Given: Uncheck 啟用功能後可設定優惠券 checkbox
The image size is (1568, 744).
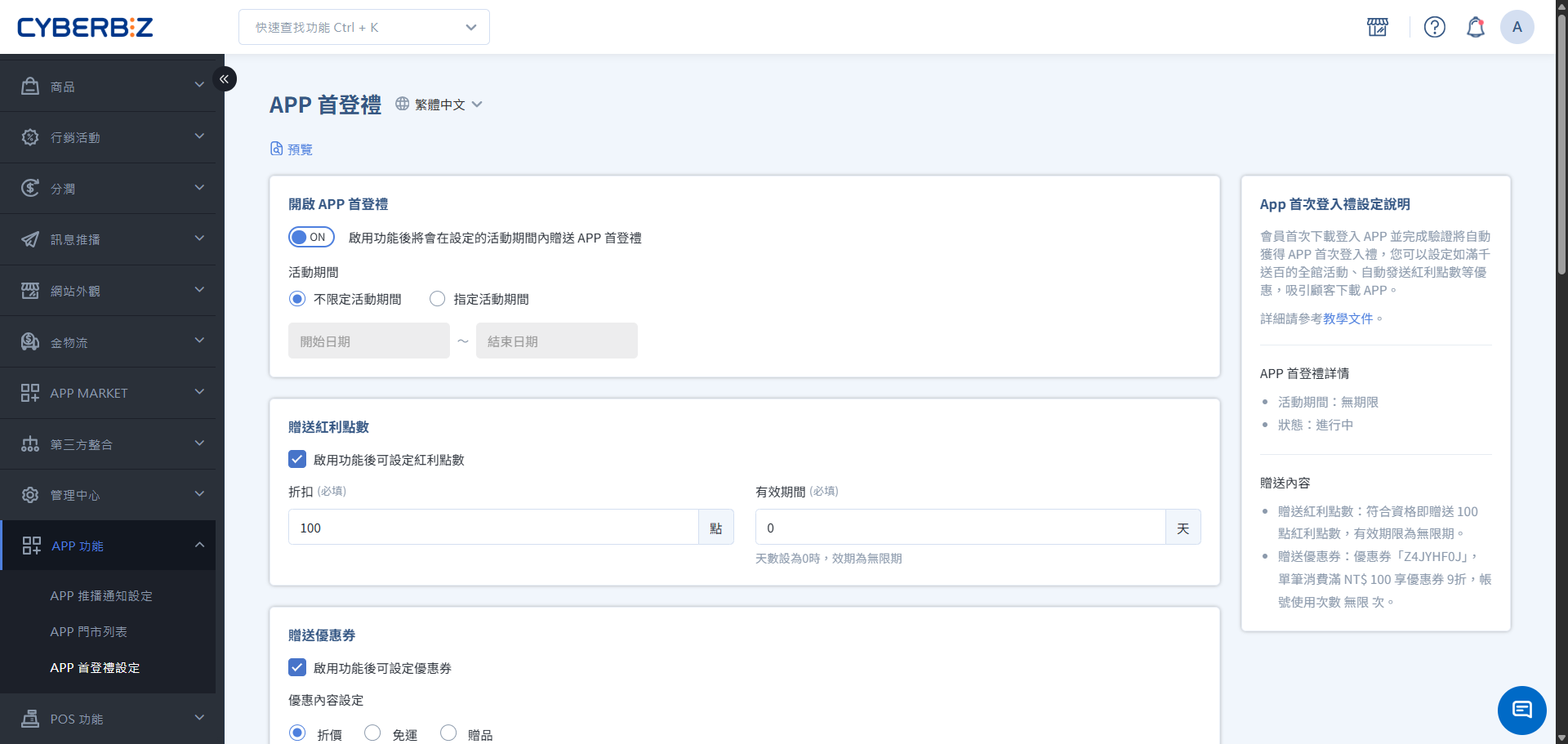Looking at the screenshot, I should point(297,667).
